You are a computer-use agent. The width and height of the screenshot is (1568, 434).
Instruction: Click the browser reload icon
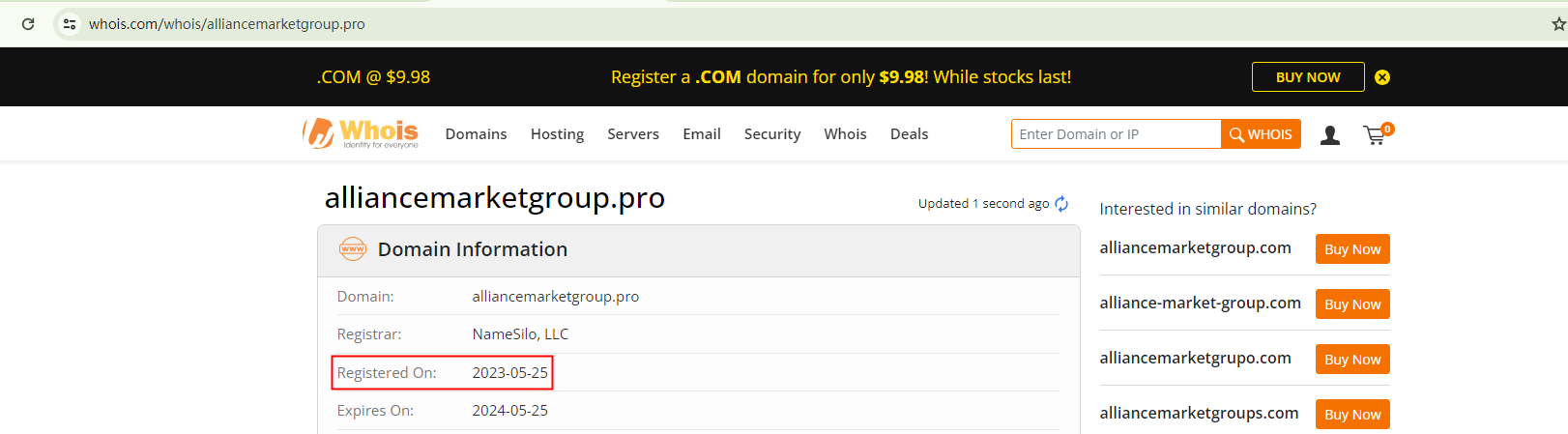coord(28,24)
